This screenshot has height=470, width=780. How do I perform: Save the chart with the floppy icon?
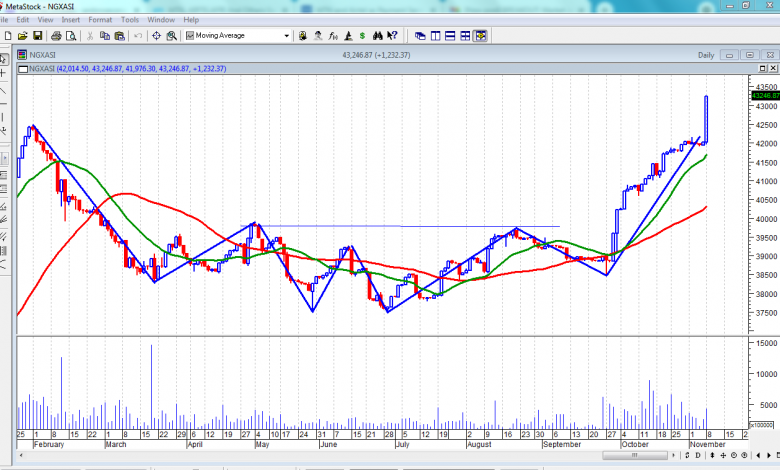pos(37,36)
